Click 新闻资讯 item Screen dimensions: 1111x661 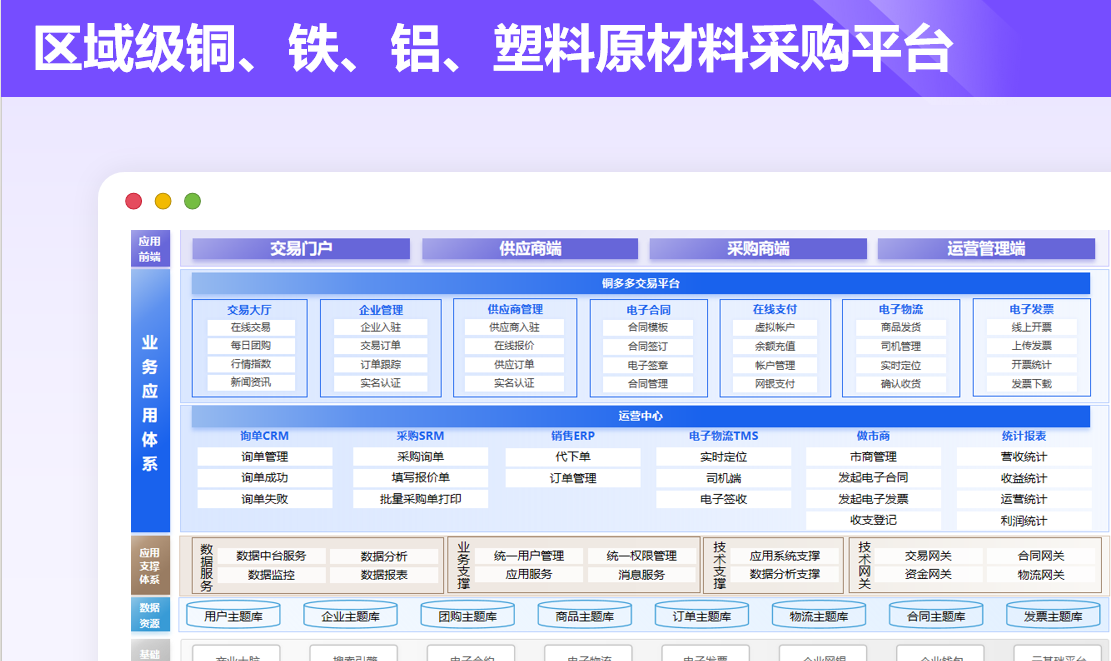coord(250,383)
